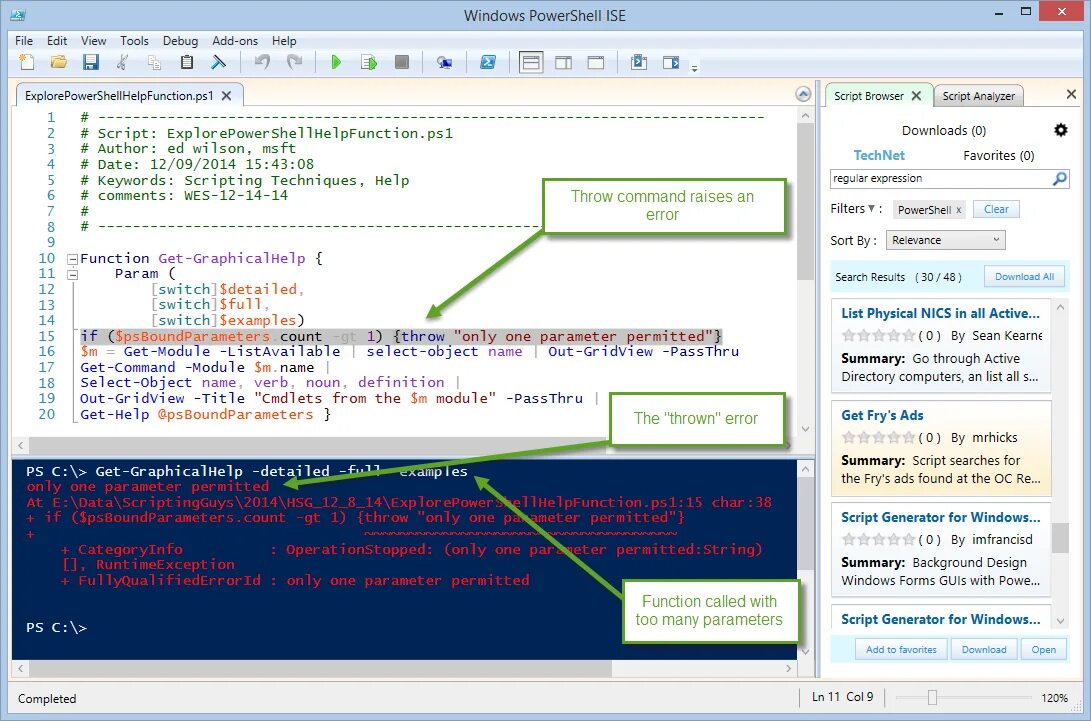Viewport: 1091px width, 721px height.
Task: Open toolbar overflow options arrow
Action: click(694, 68)
